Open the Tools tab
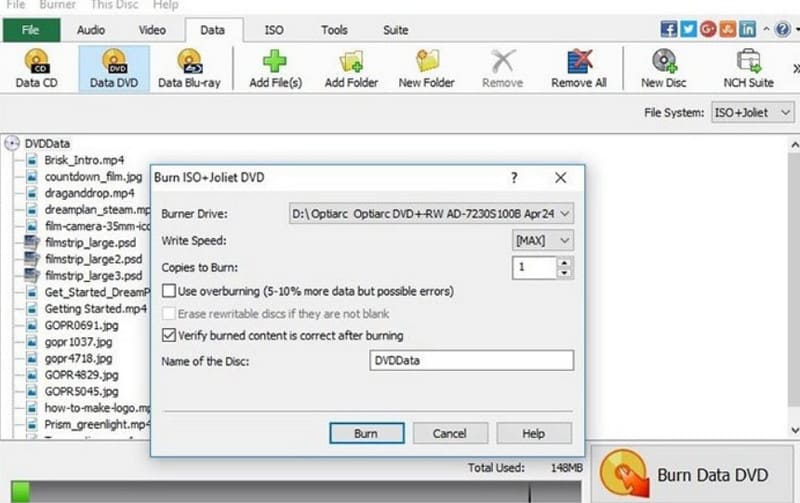The image size is (800, 503). pos(334,30)
